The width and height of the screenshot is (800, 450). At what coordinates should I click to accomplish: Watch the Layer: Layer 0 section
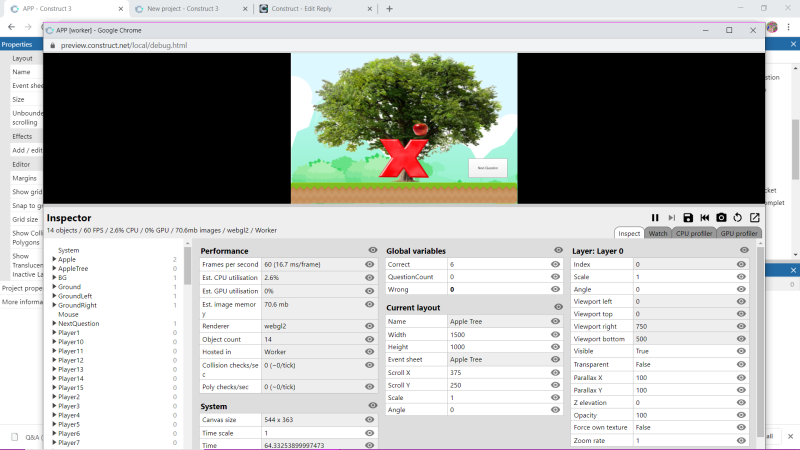(744, 251)
